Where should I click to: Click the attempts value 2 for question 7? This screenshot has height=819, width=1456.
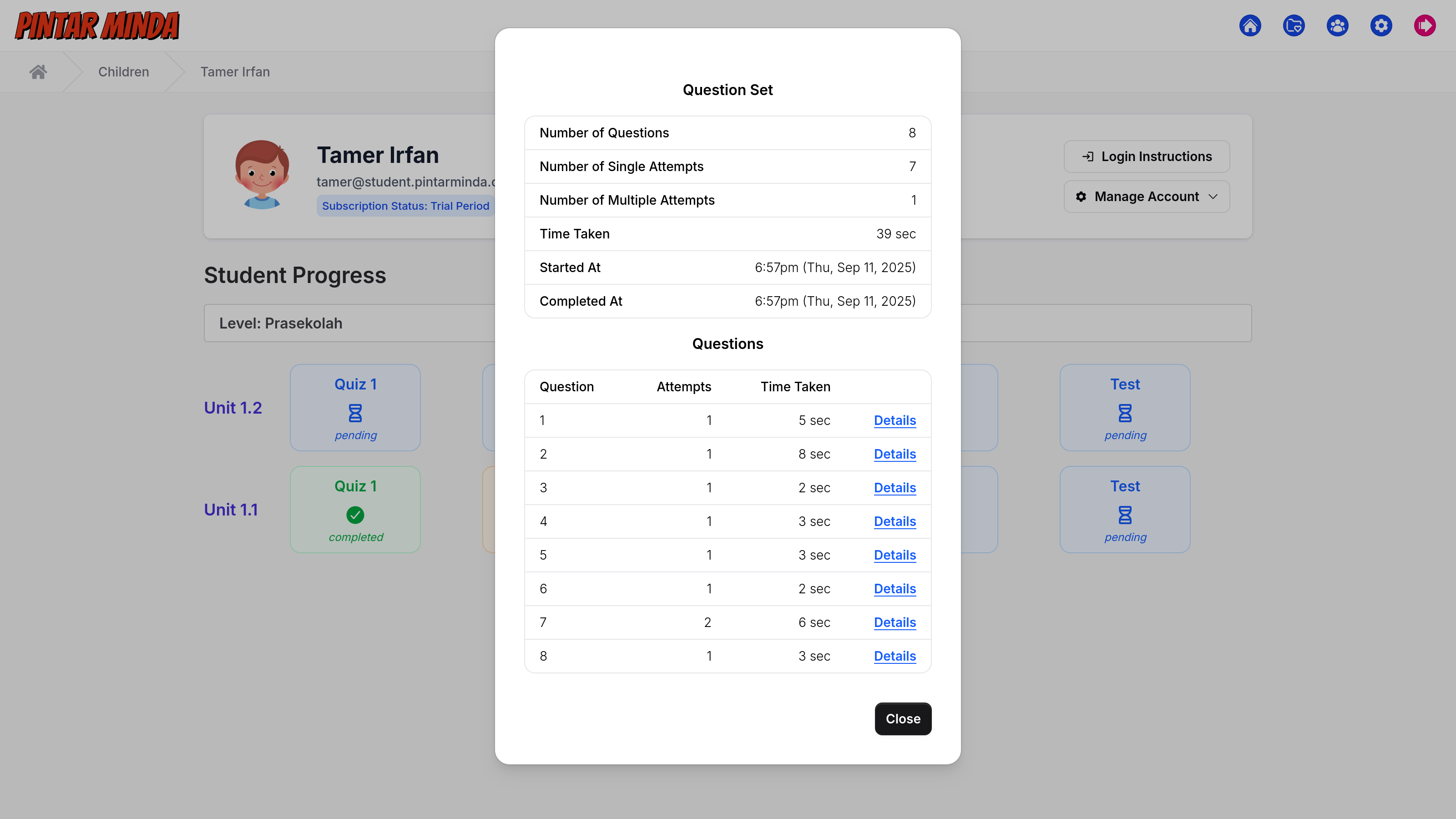707,622
